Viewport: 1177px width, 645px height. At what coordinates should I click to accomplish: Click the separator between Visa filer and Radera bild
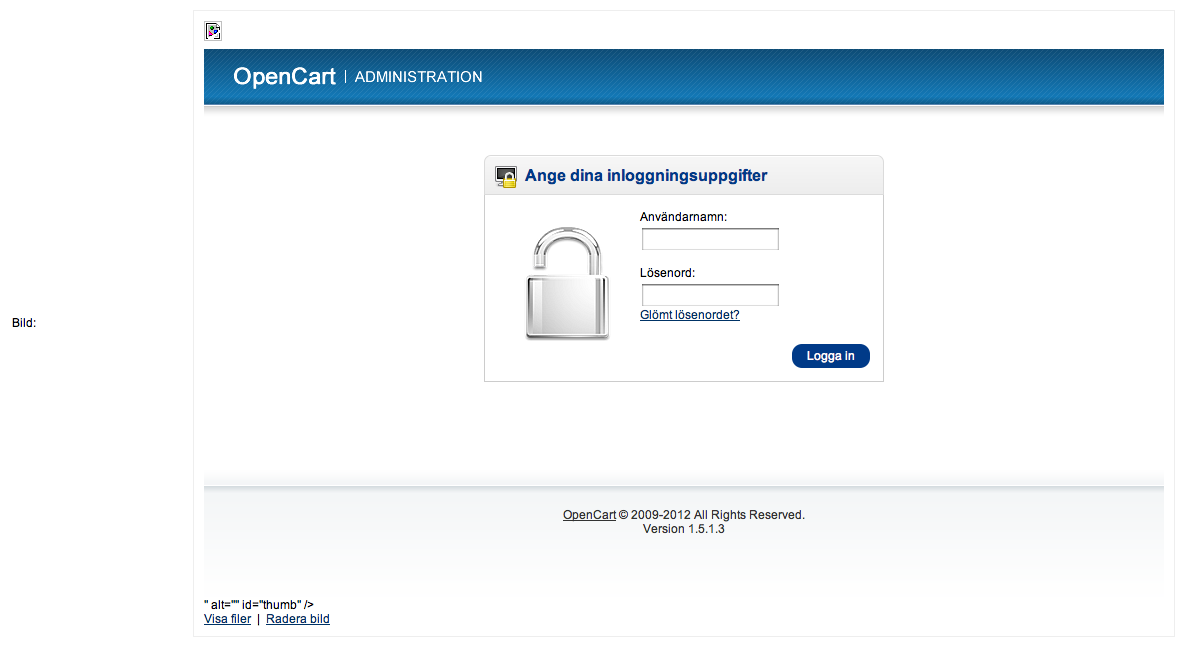[258, 619]
